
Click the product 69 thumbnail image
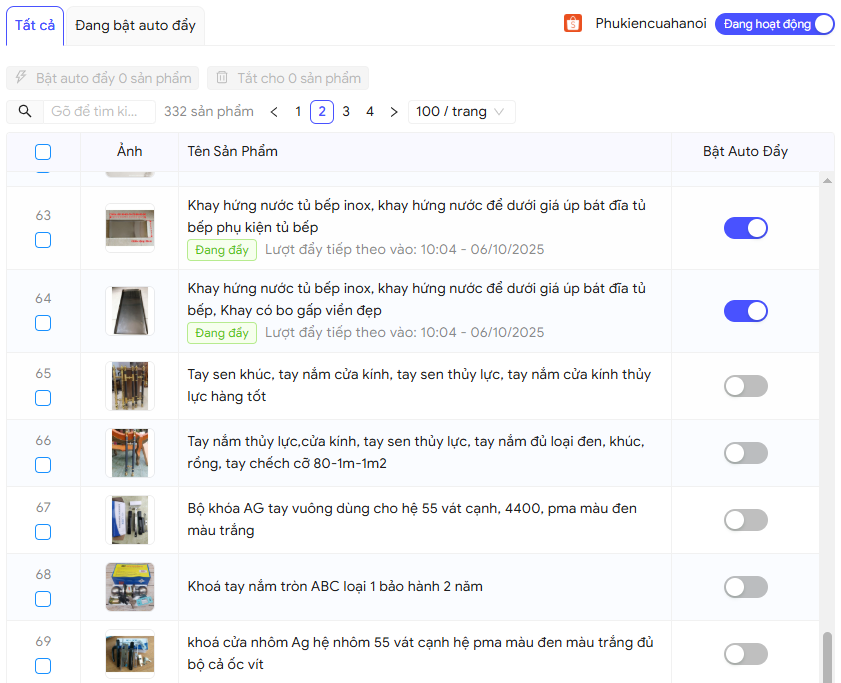pos(130,654)
